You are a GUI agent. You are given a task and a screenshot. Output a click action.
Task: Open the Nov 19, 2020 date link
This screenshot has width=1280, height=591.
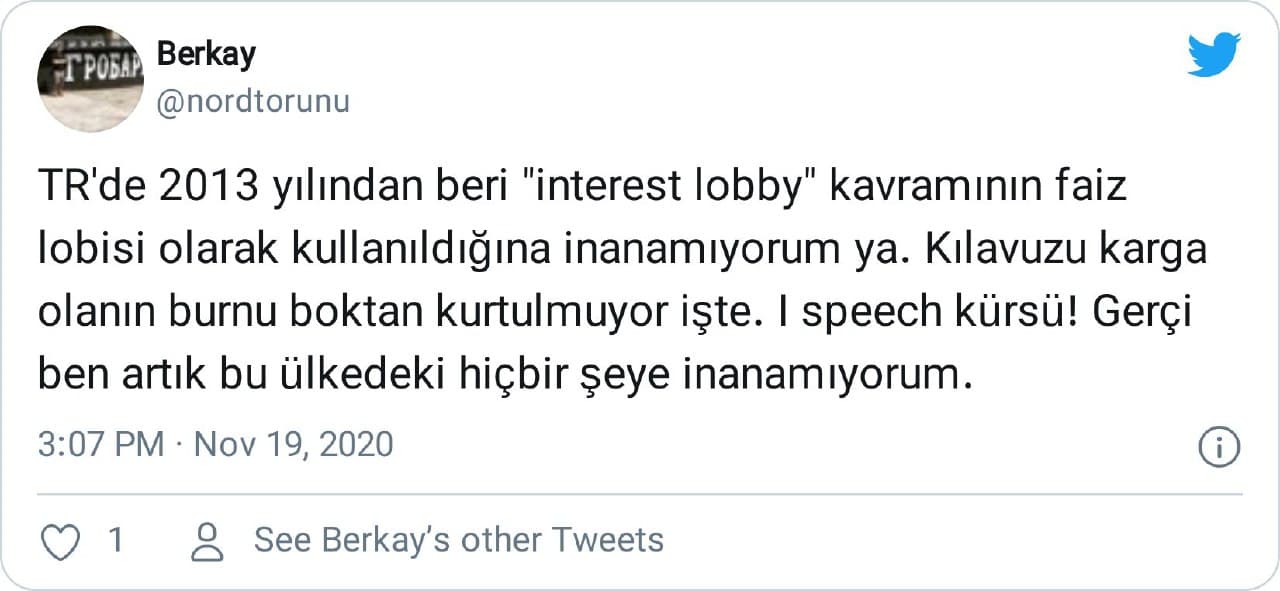click(293, 444)
